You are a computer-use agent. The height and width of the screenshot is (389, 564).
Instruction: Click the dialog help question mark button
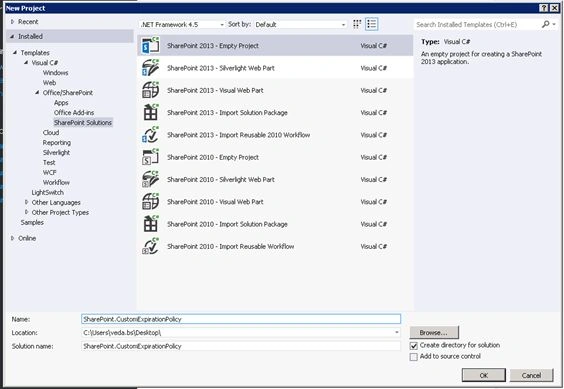click(x=544, y=8)
